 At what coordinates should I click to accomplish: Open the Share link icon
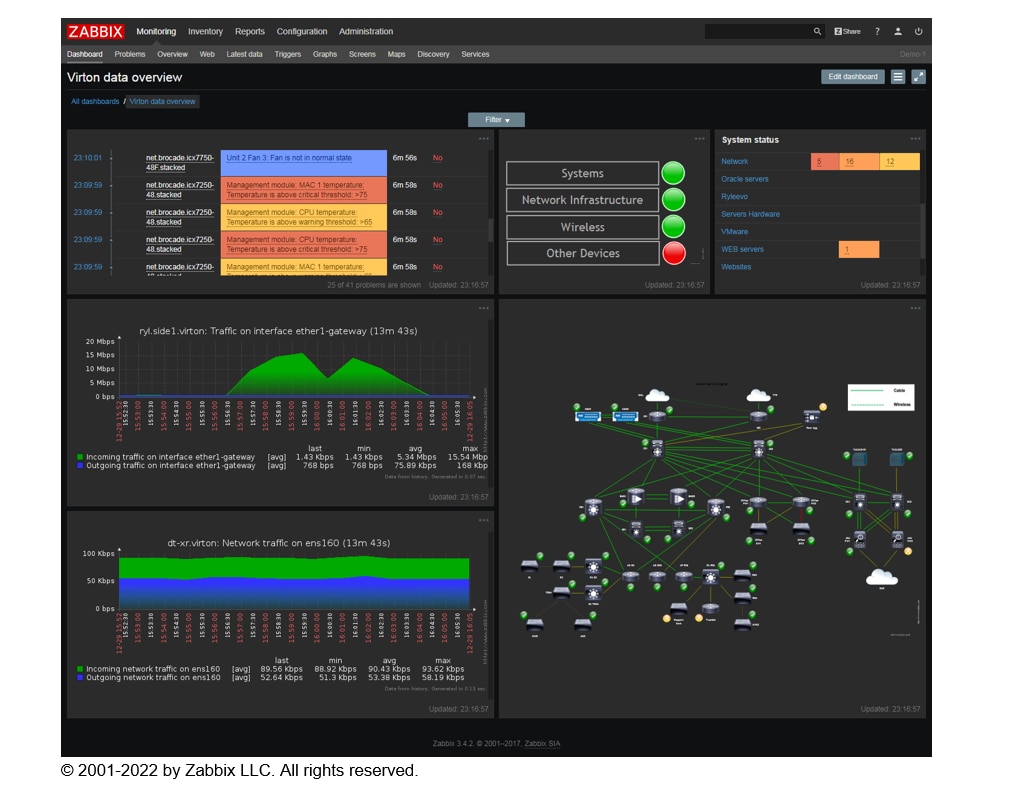[847, 31]
